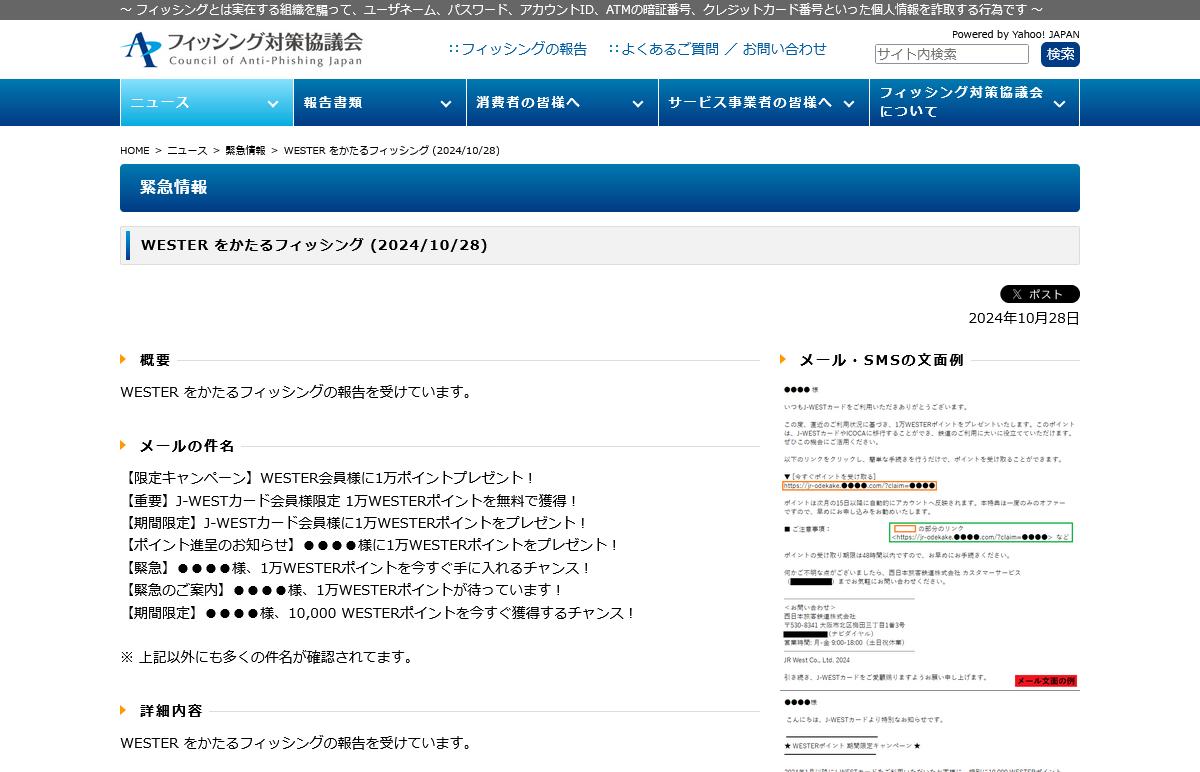Select subject line starting 【限定キャンペーン】
This screenshot has height=772, width=1200.
click(x=328, y=478)
